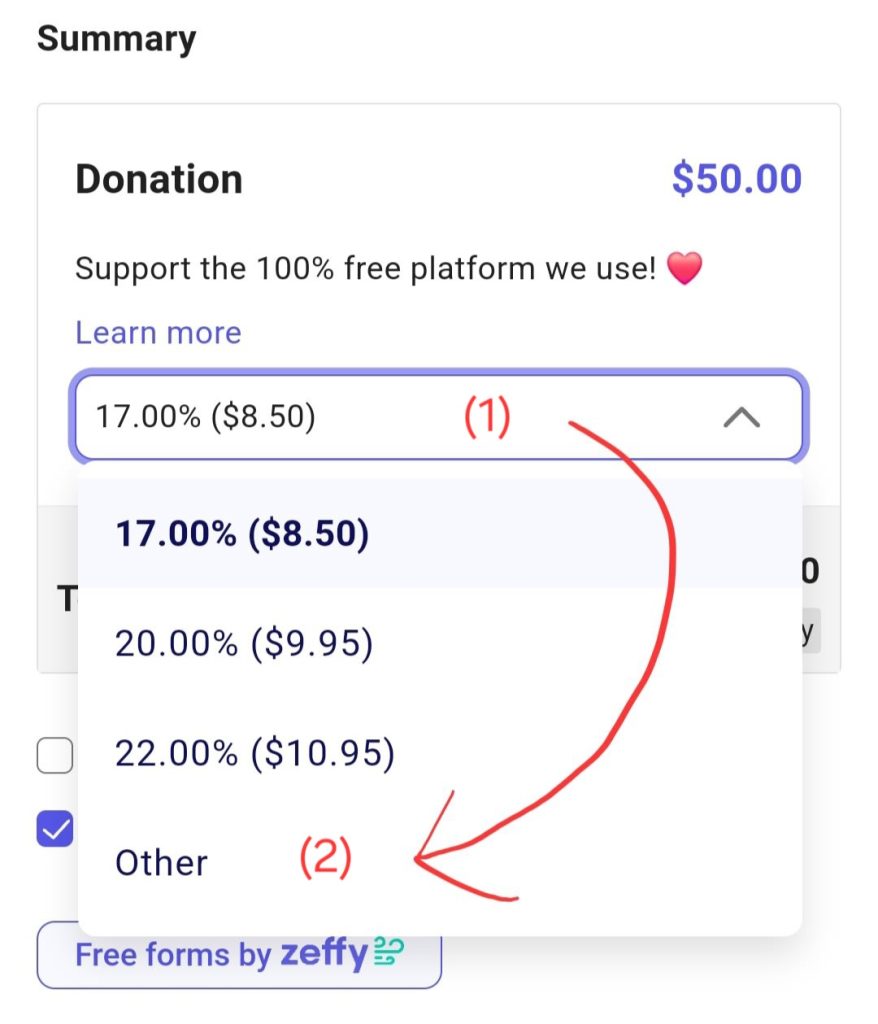Click the Support the 100% free platform text

coord(365,268)
